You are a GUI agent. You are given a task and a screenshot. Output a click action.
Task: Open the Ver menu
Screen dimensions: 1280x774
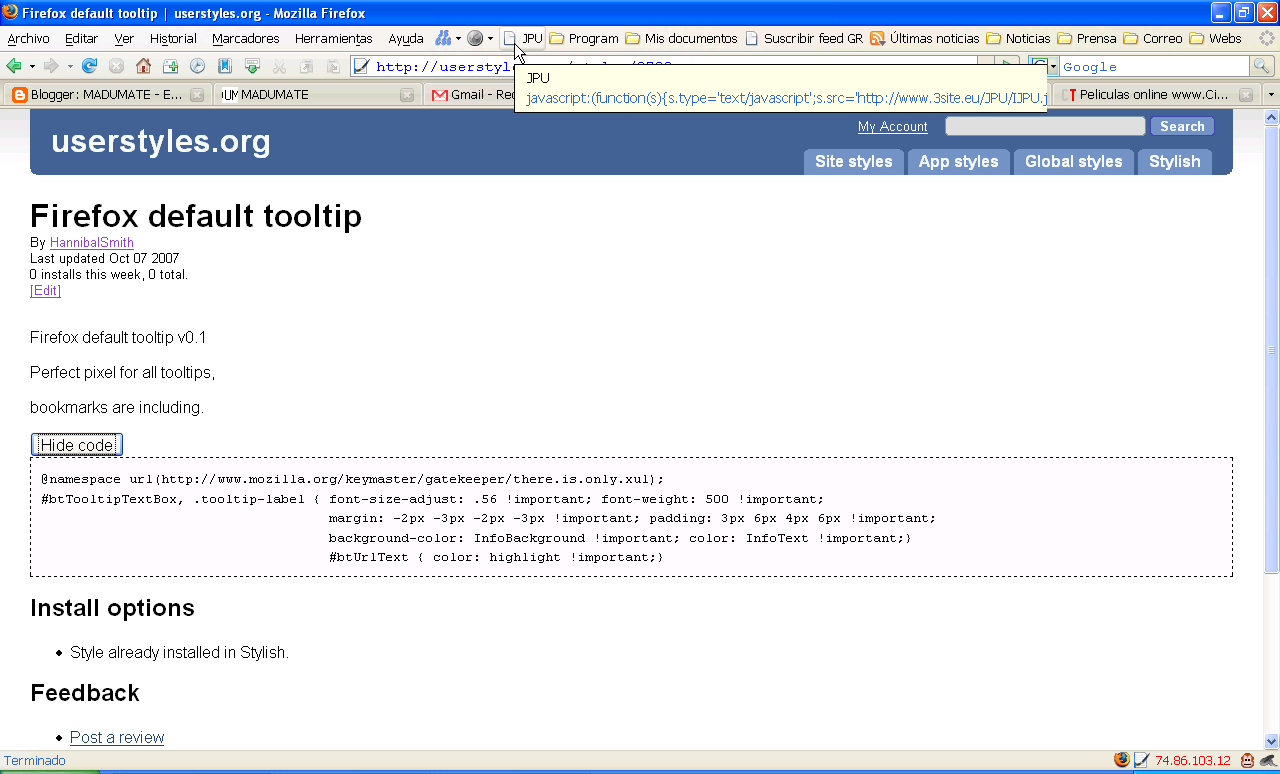coord(124,38)
